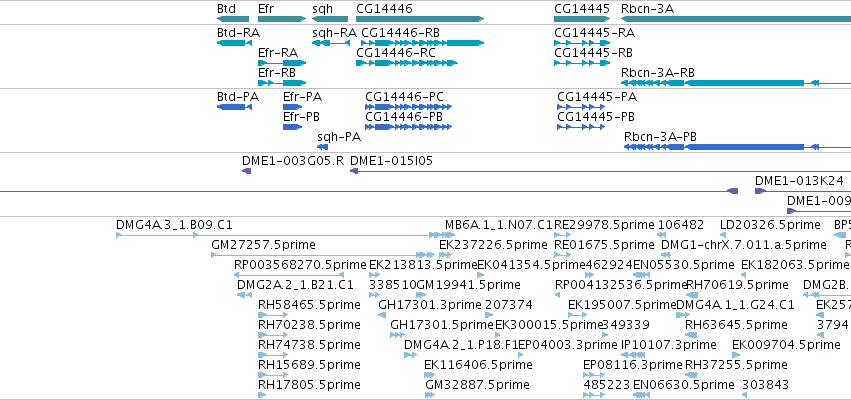Image resolution: width=851 pixels, height=400 pixels.
Task: Click the Rbcn-3A gene bar
Action: (x=735, y=19)
